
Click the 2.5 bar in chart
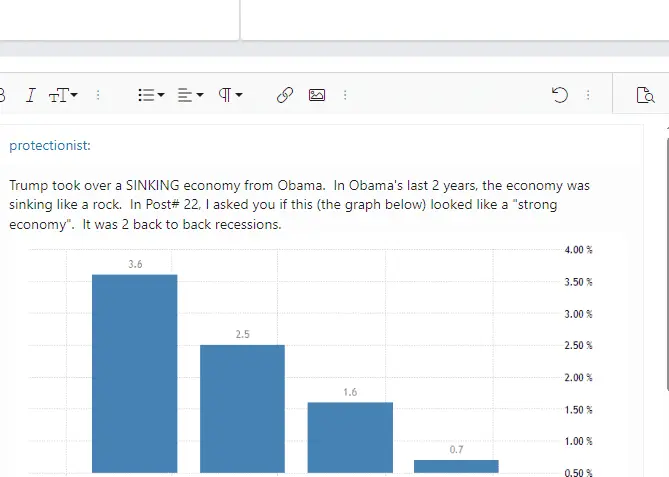point(242,405)
